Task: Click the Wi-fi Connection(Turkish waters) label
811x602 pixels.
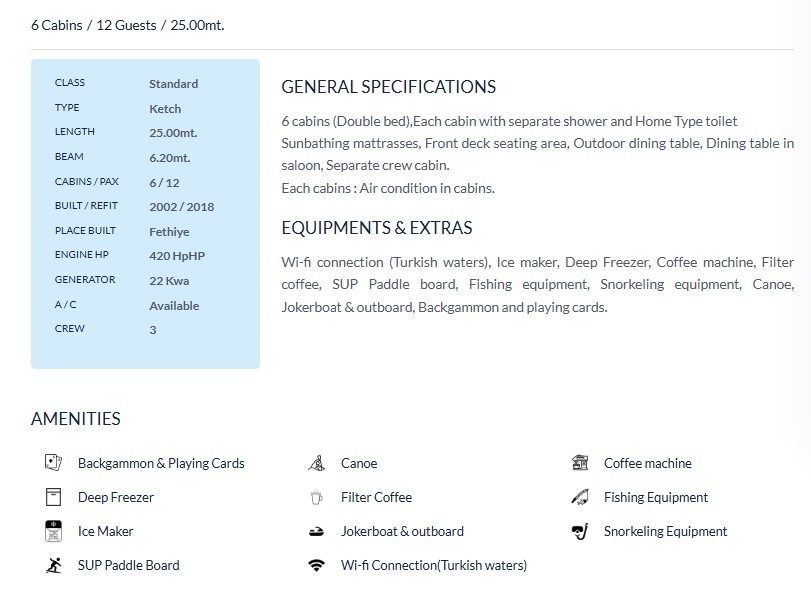Action: point(433,565)
